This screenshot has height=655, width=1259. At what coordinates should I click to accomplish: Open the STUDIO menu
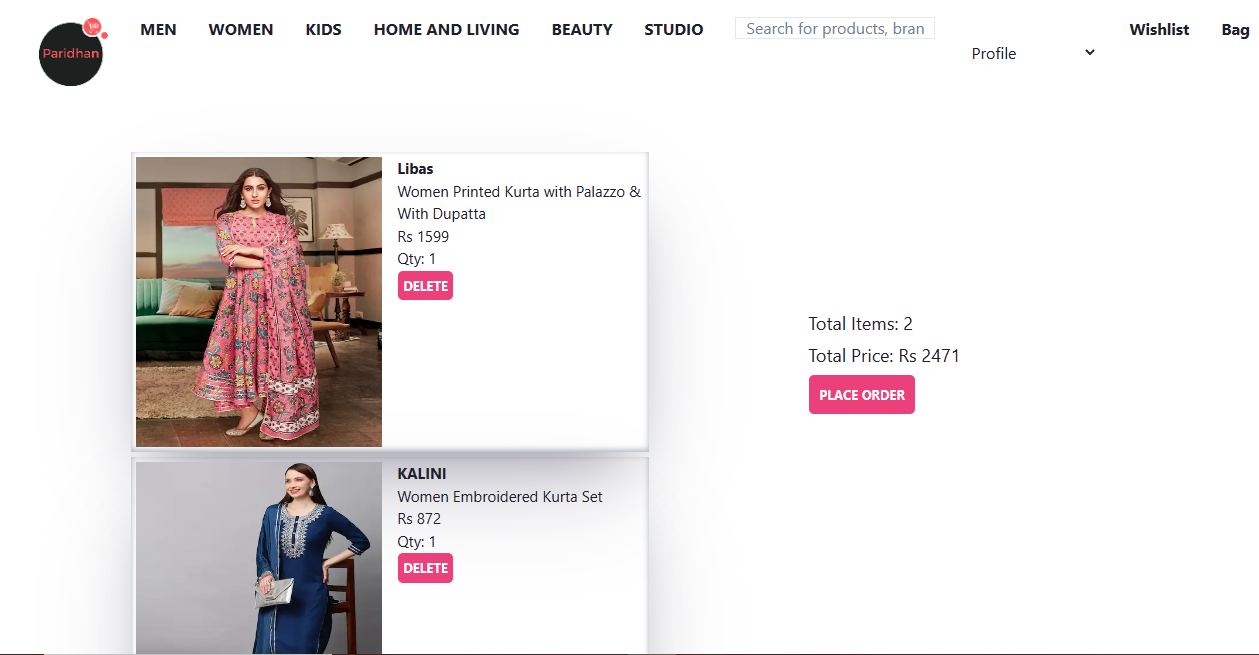pos(674,30)
